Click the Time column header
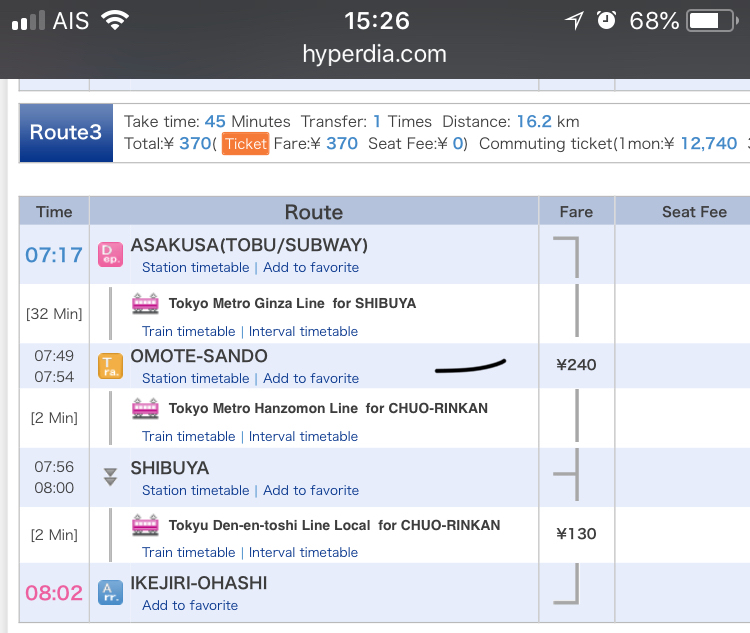This screenshot has width=750, height=633. tap(54, 211)
